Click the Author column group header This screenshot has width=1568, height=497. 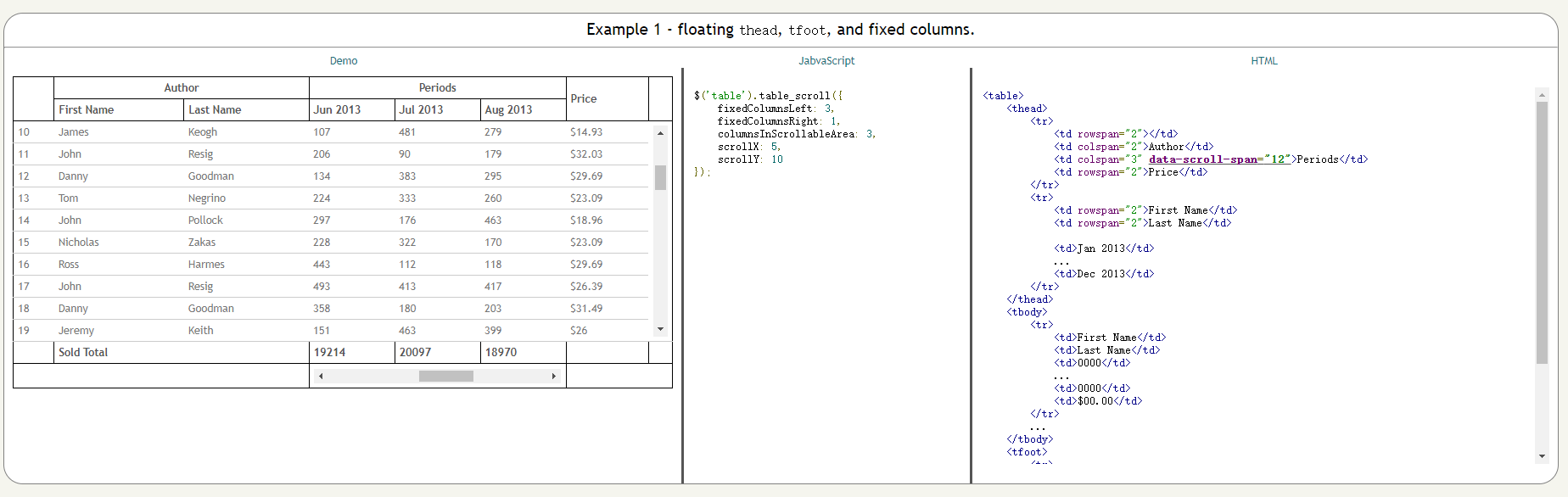pyautogui.click(x=182, y=88)
